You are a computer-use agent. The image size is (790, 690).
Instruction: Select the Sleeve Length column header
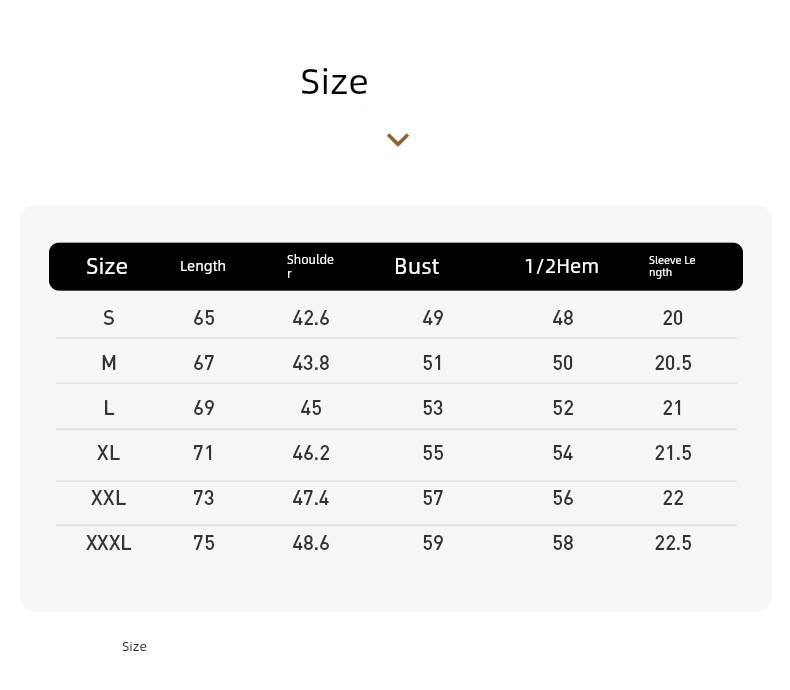click(672, 266)
